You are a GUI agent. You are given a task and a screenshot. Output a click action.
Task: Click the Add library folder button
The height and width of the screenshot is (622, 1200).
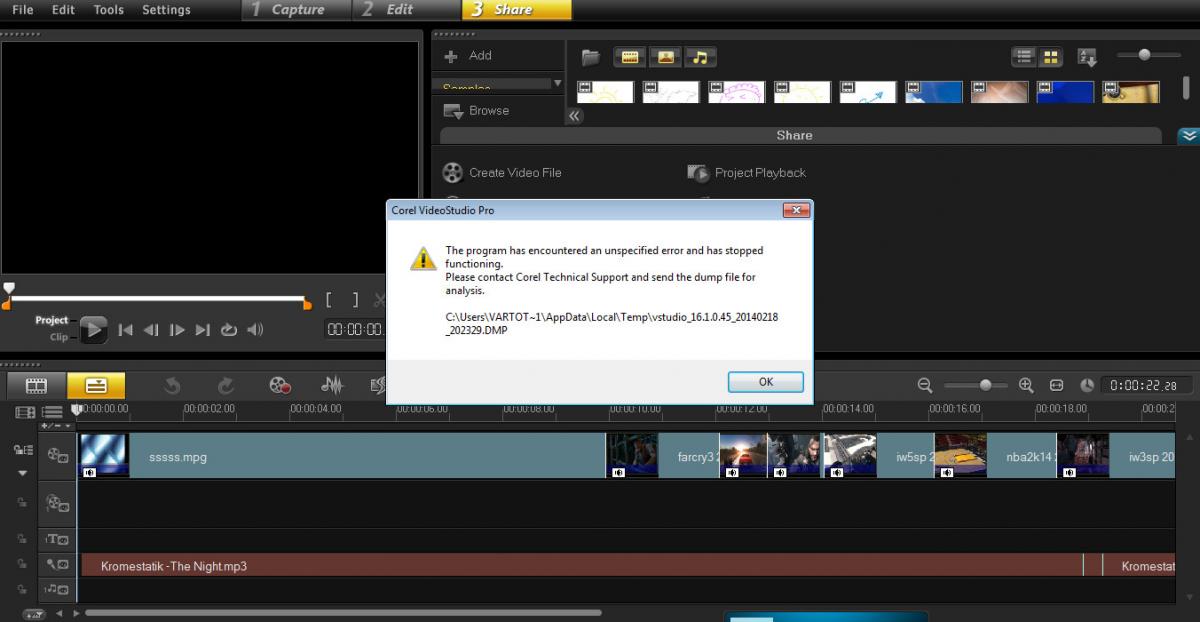coord(468,56)
